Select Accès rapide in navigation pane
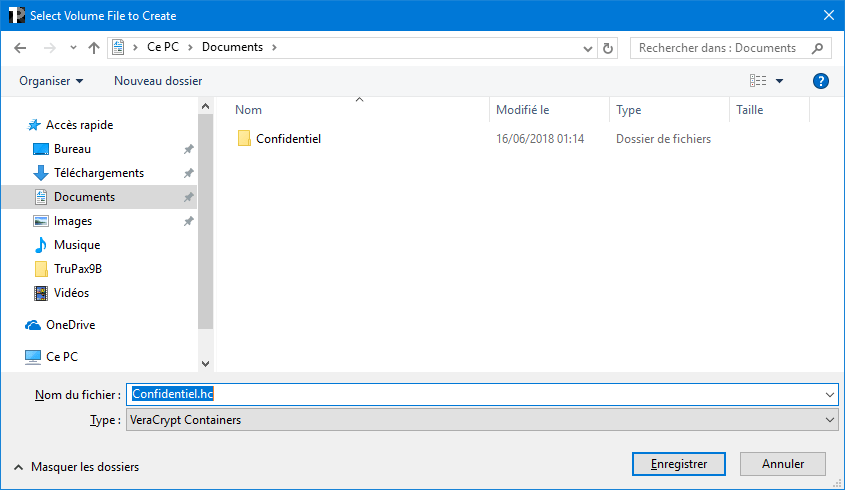The width and height of the screenshot is (845, 490). click(80, 125)
